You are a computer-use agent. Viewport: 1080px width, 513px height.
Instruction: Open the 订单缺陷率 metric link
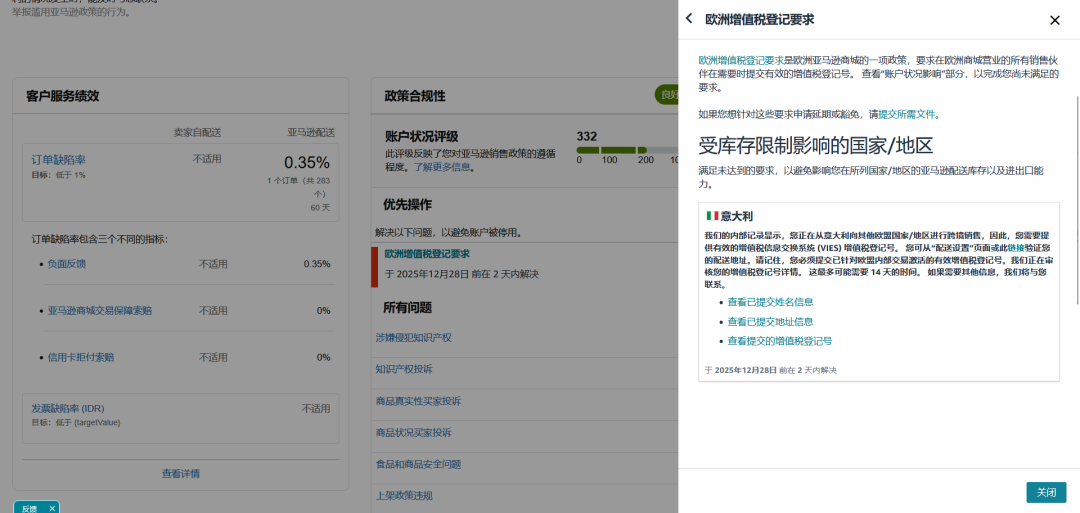58,160
